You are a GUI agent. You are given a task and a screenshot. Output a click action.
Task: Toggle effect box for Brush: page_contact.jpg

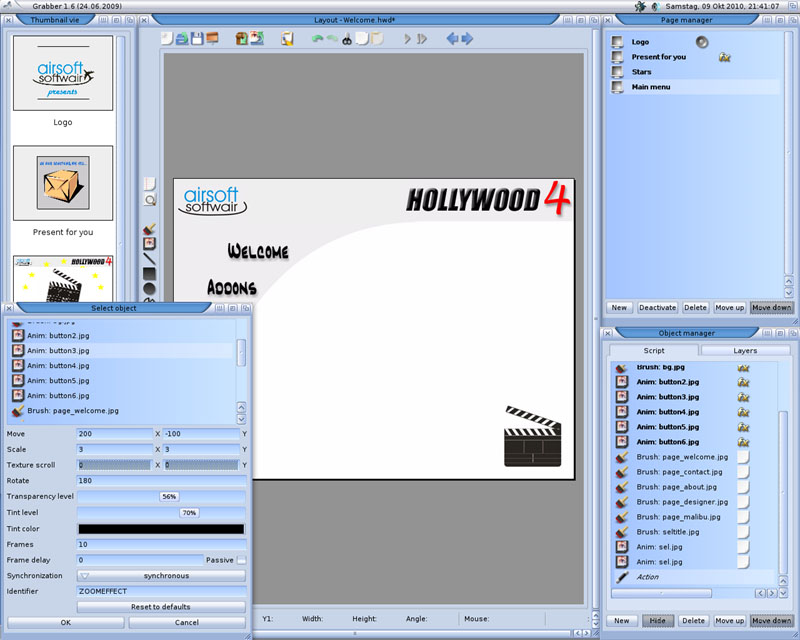(x=743, y=472)
